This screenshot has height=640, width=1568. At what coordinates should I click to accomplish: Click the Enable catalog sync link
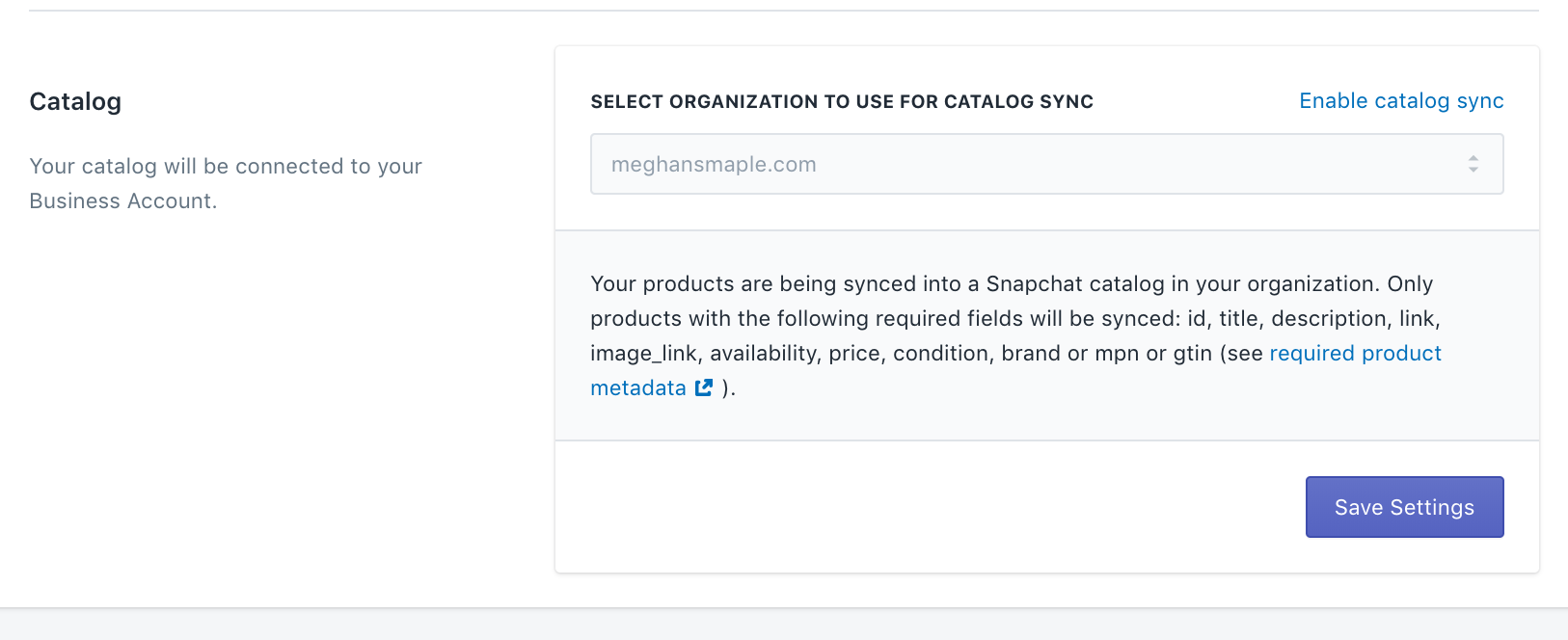(1400, 101)
